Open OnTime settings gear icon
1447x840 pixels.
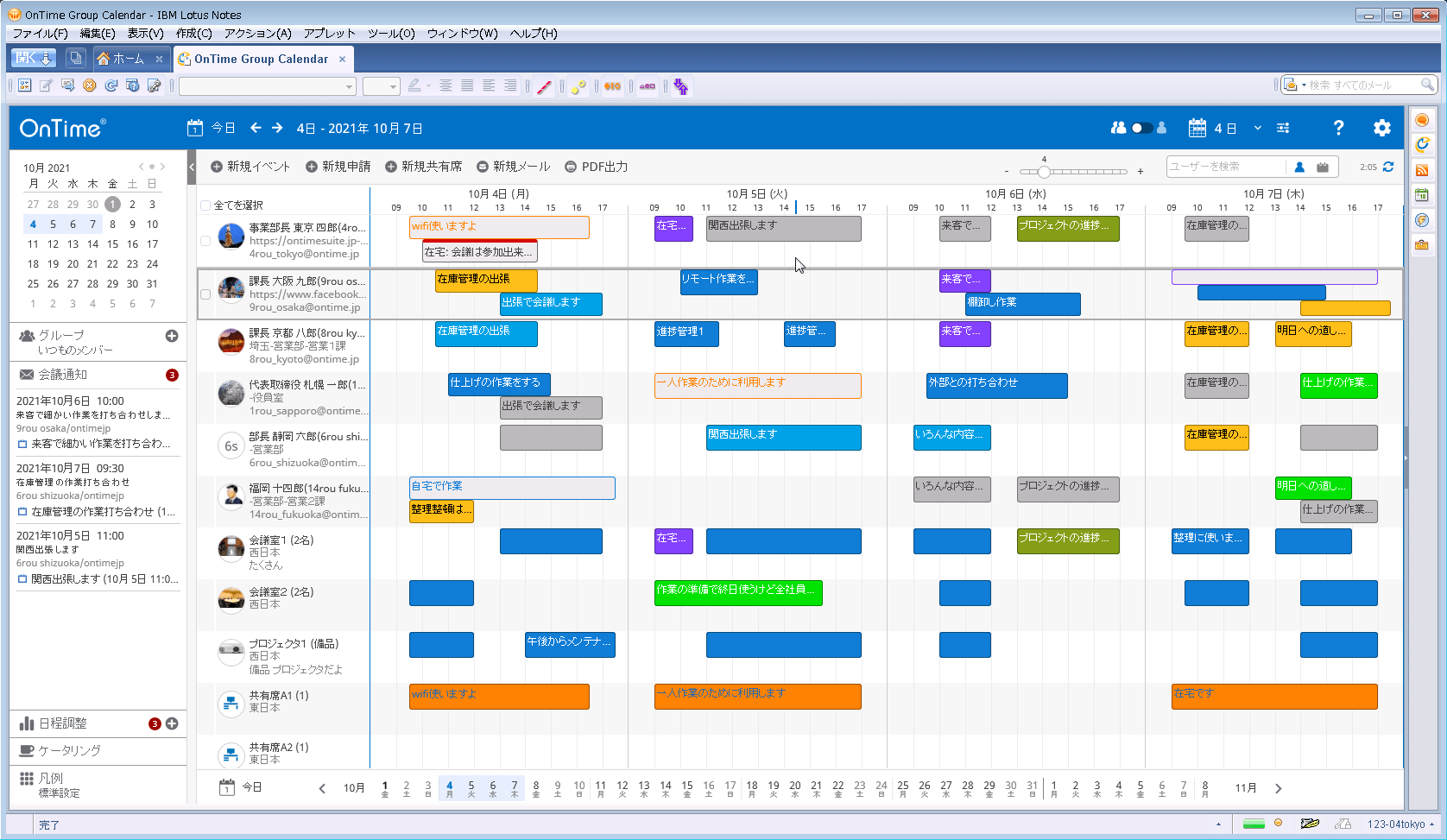1381,128
